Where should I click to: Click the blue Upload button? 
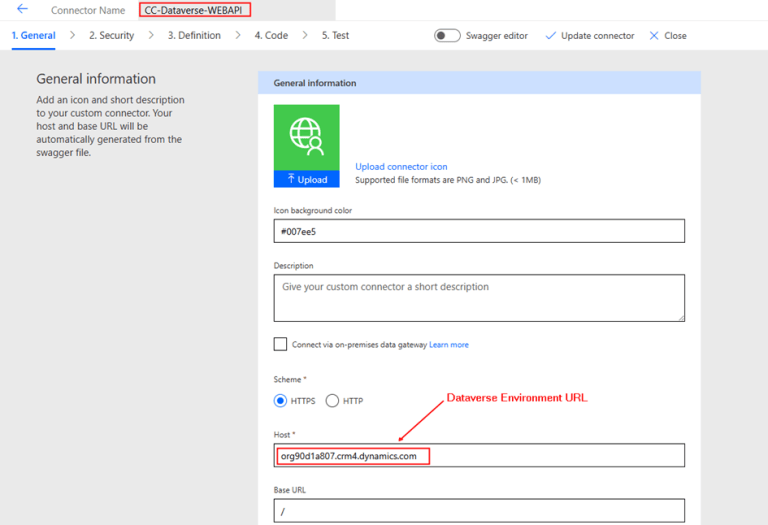coord(307,179)
